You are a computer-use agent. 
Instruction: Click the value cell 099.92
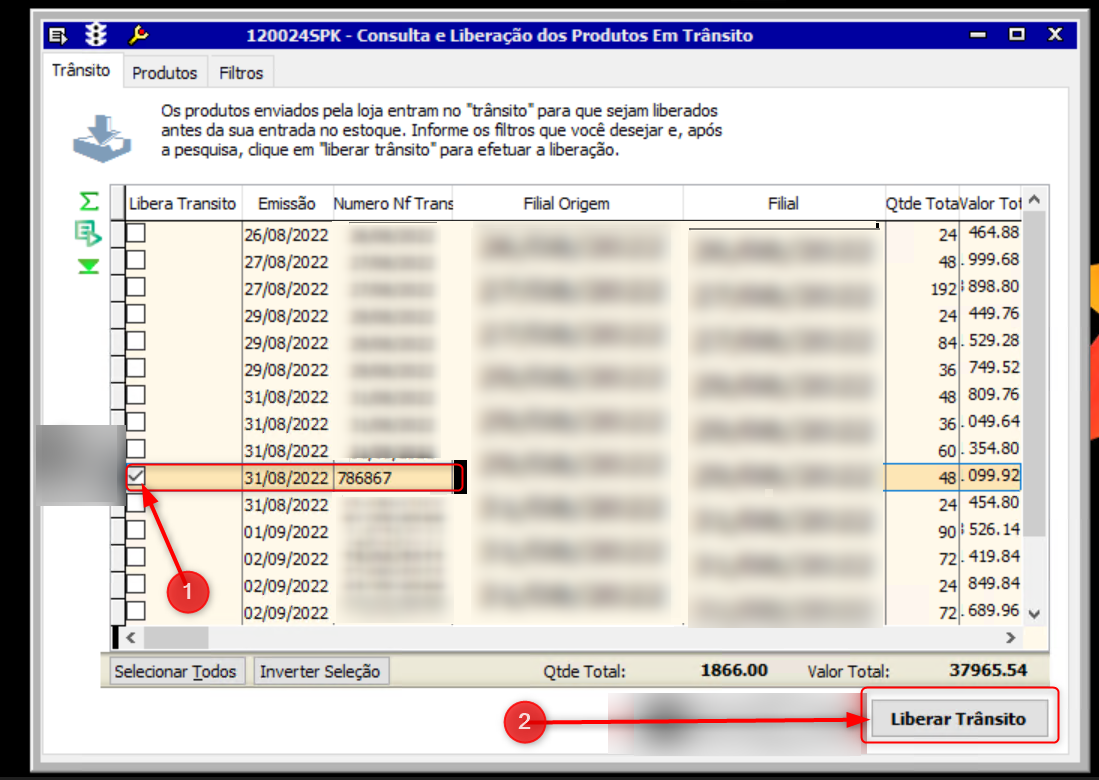coord(990,477)
